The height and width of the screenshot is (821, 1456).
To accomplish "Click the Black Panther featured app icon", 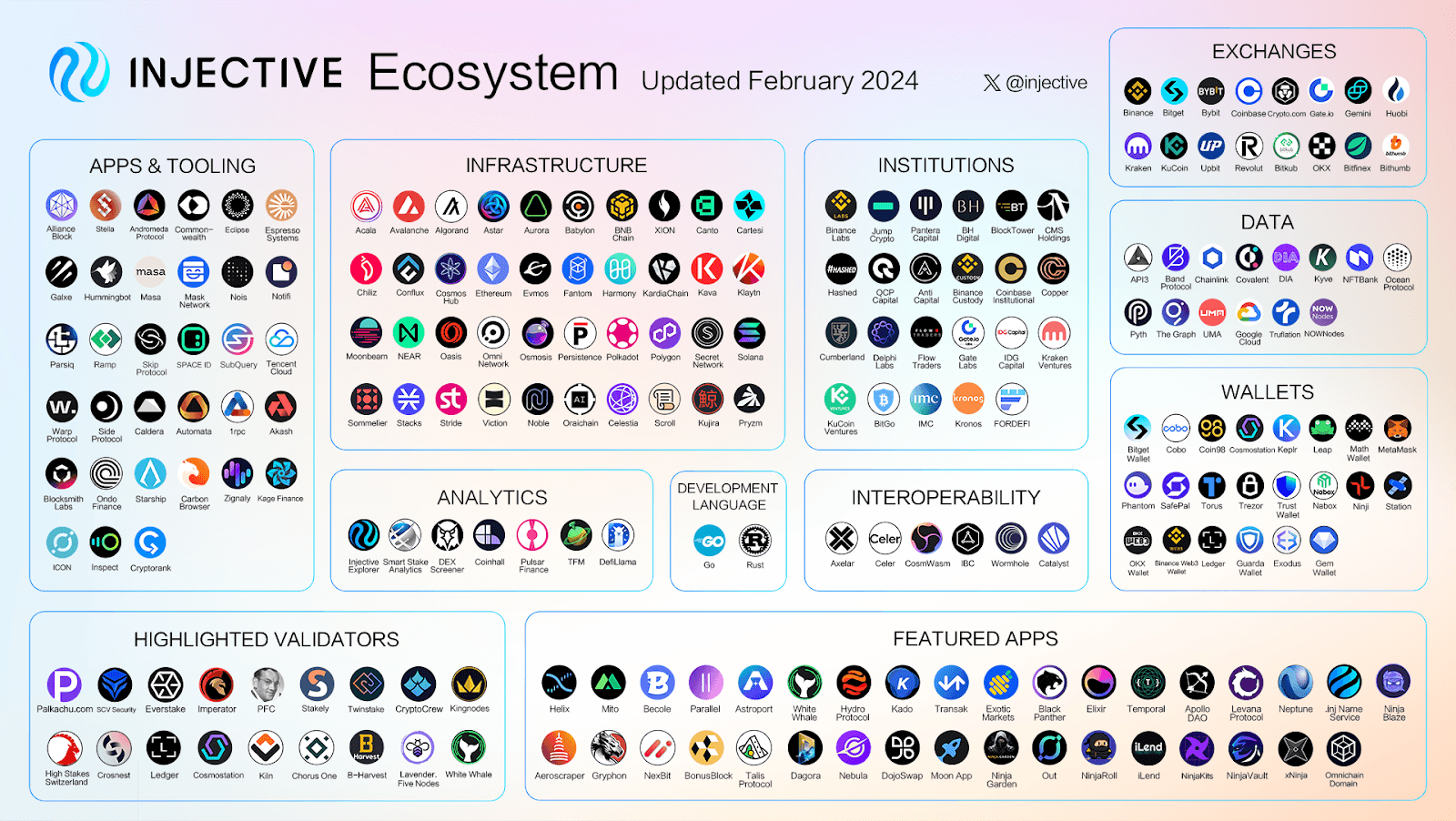I will [1049, 683].
